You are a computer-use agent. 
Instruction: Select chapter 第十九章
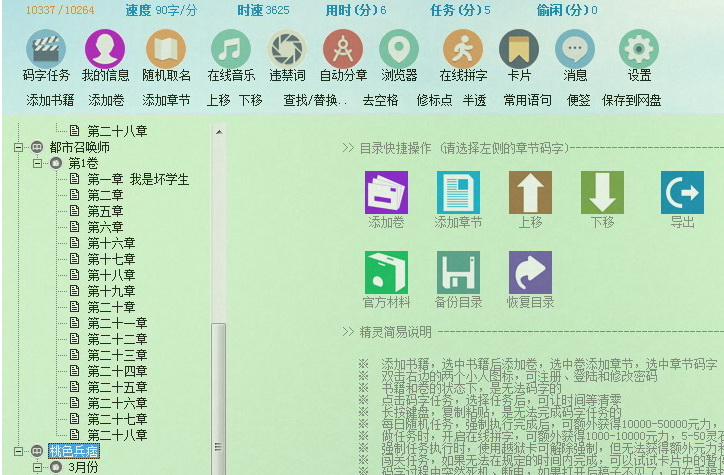(x=111, y=291)
